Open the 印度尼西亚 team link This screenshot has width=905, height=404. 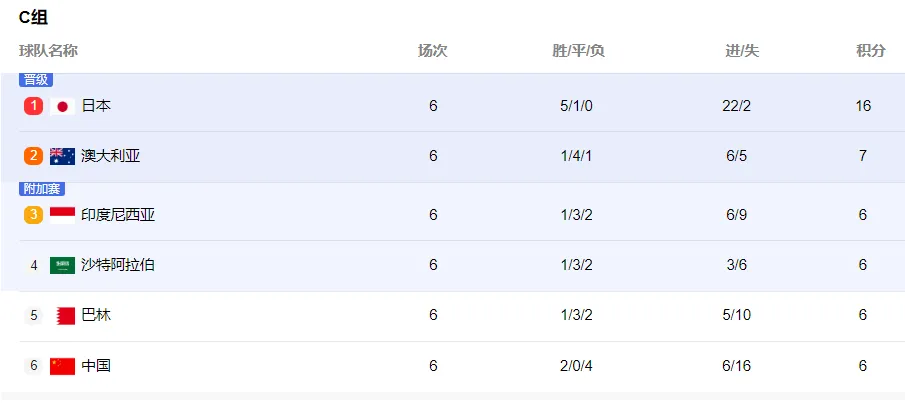point(118,215)
